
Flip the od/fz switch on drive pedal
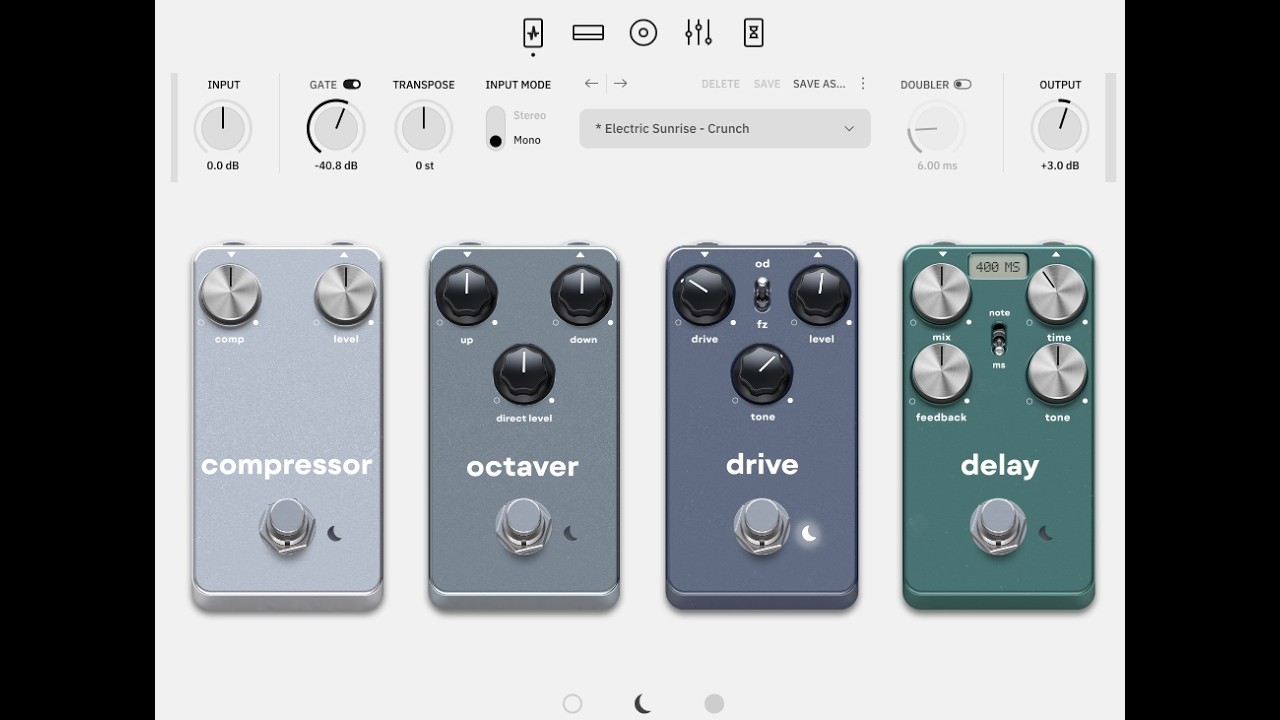point(762,294)
